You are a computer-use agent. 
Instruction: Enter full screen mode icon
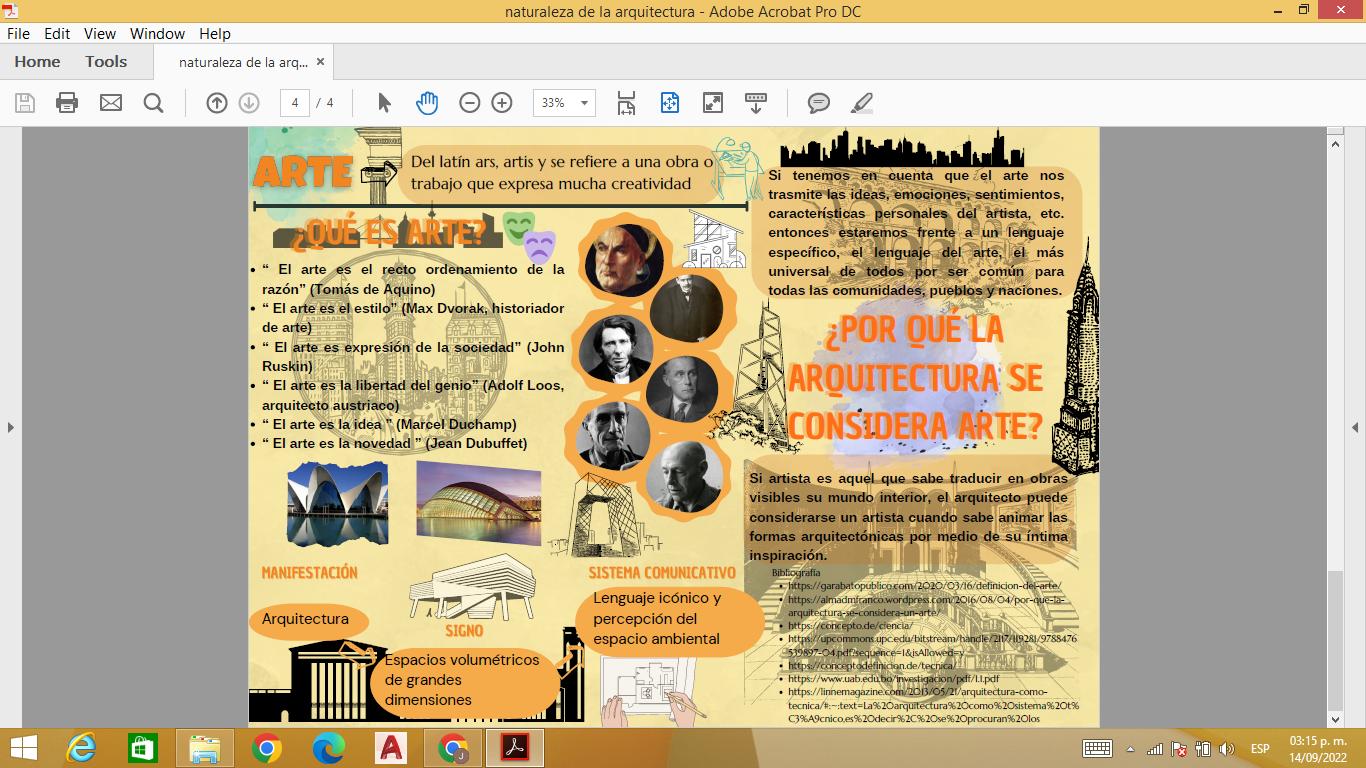click(x=713, y=102)
